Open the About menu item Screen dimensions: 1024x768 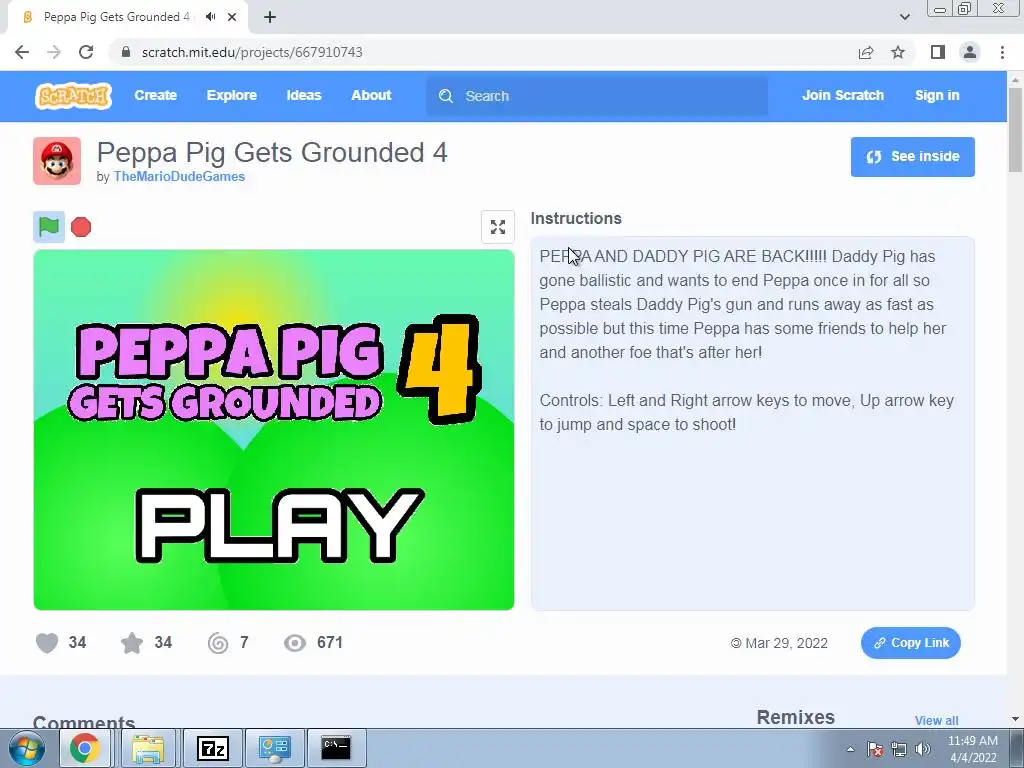(x=371, y=95)
